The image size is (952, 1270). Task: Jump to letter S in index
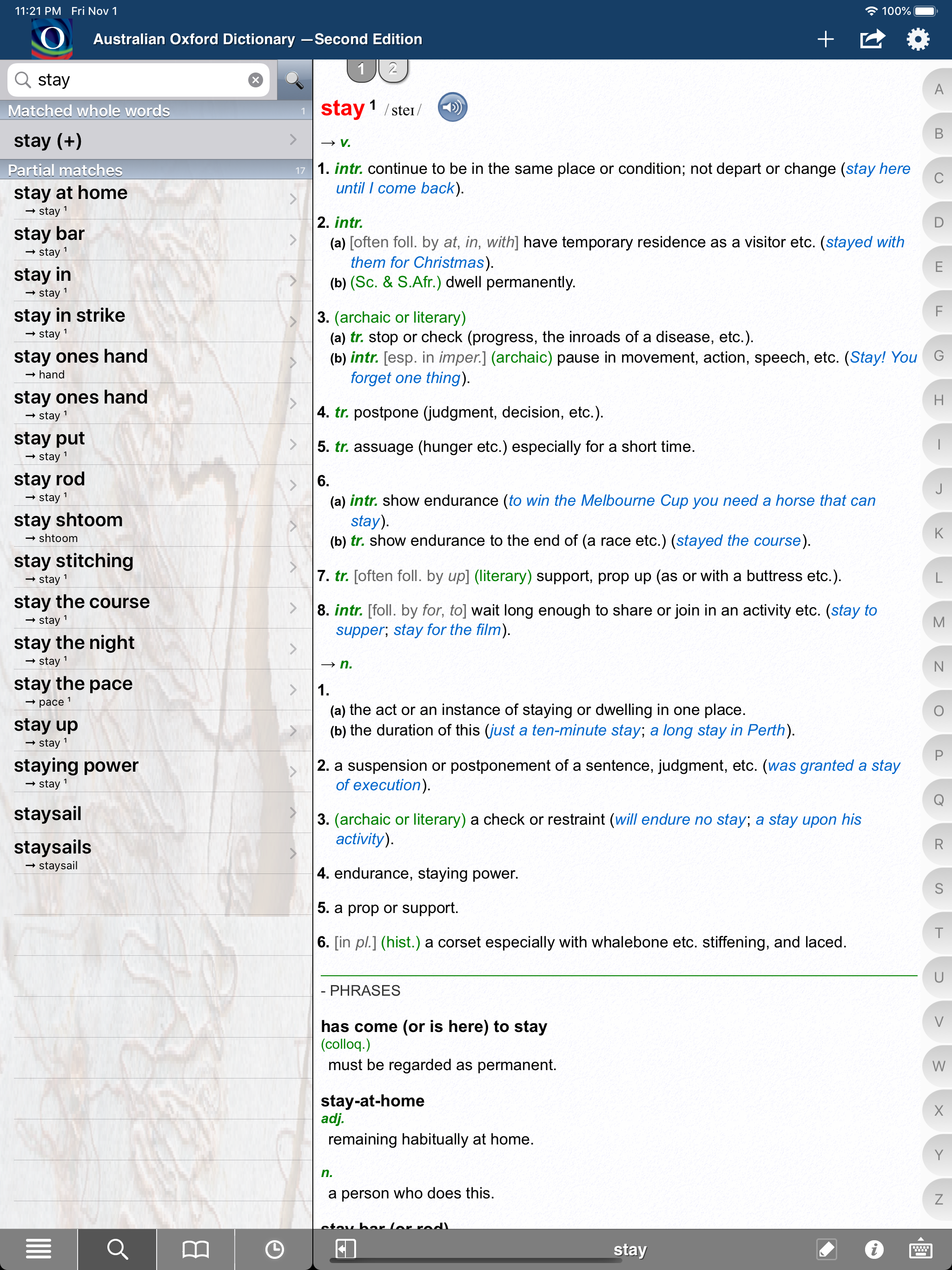tap(938, 888)
